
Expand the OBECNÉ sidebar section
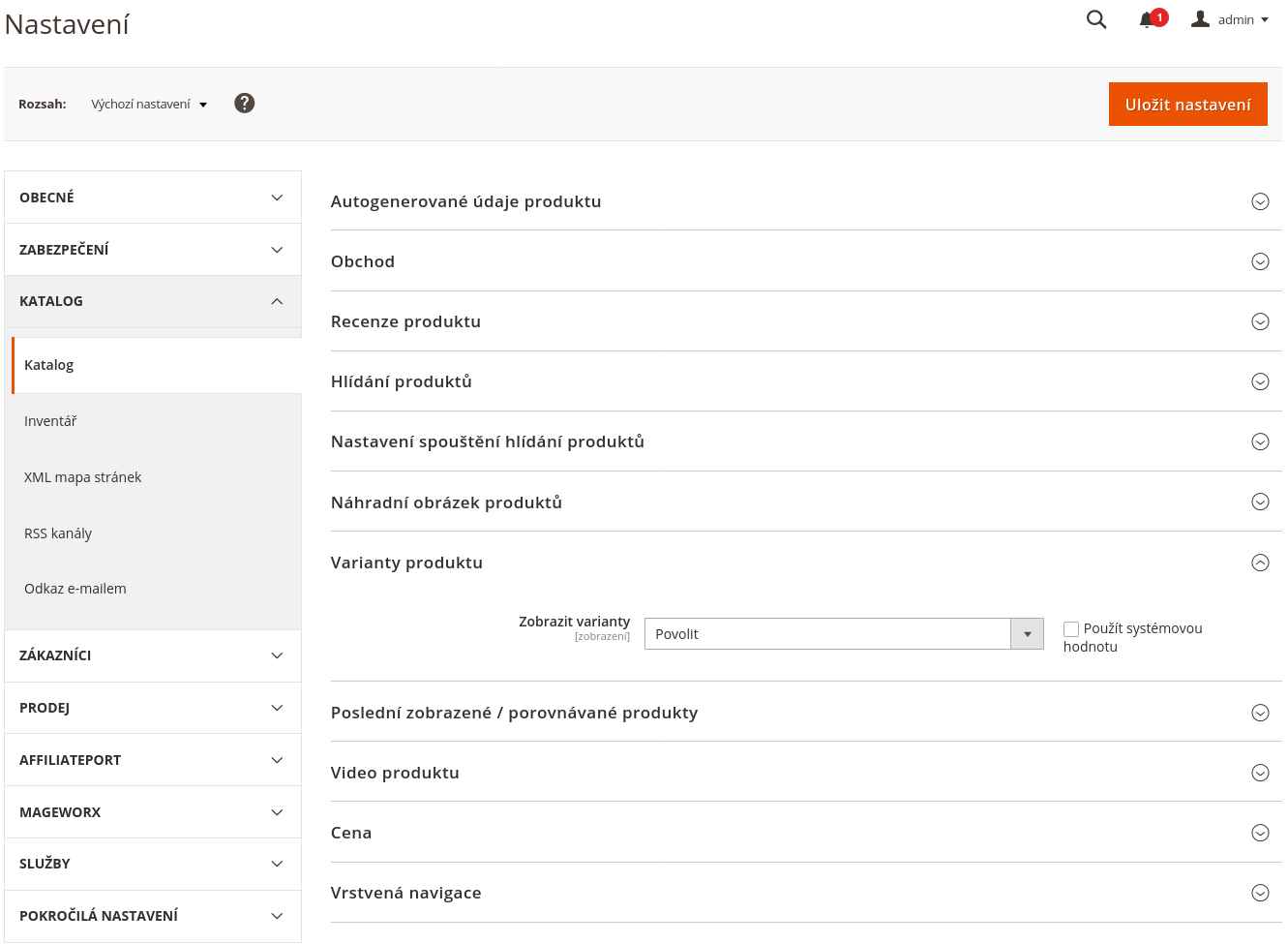click(153, 198)
